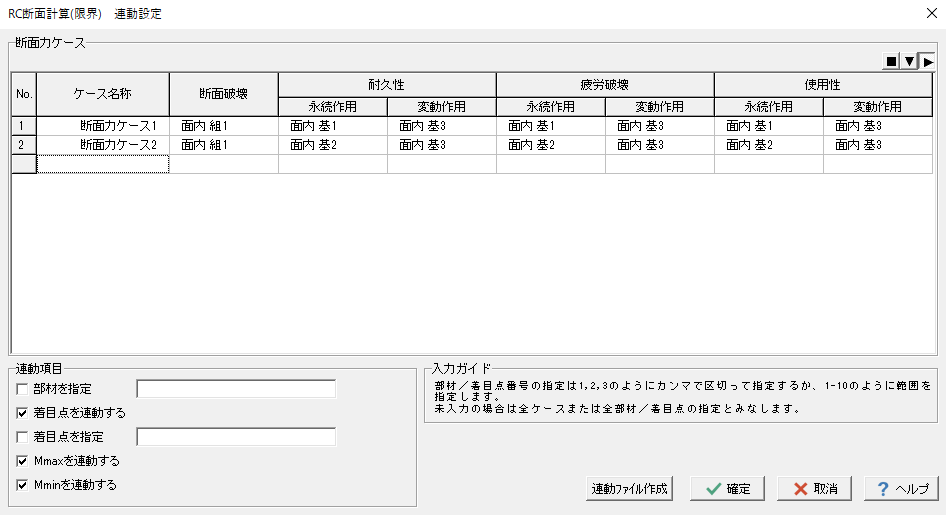The image size is (946, 515).
Task: Click the No. column header
Action: click(24, 94)
